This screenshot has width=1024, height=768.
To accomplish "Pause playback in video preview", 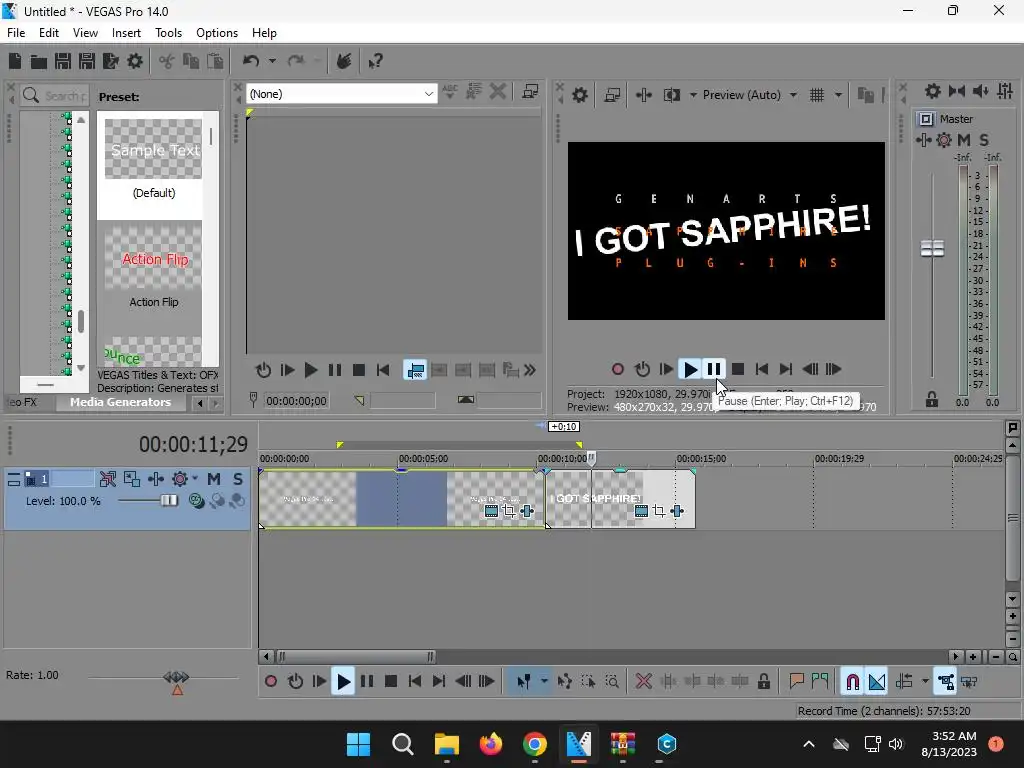I will [x=714, y=370].
